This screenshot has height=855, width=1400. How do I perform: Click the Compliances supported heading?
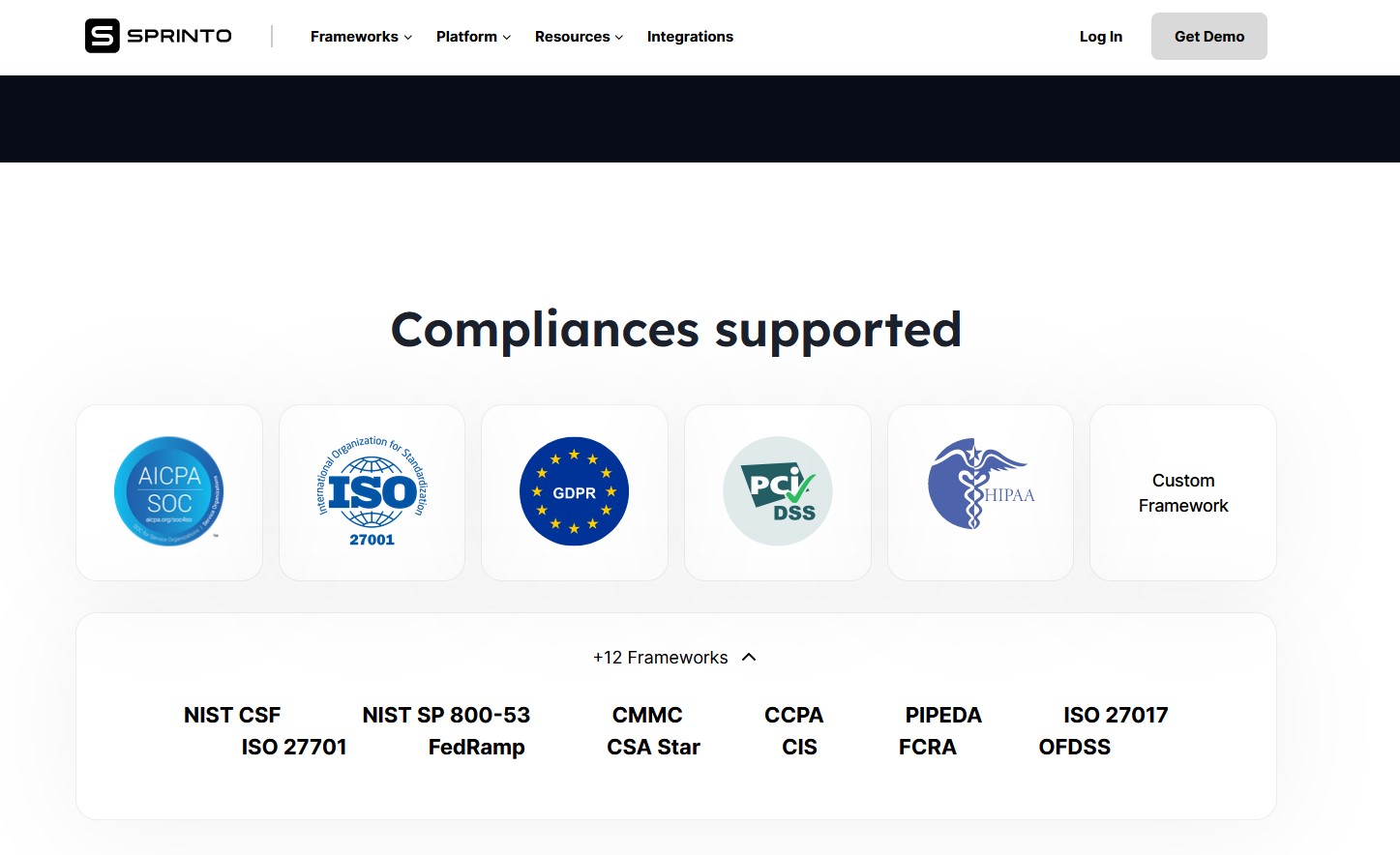click(676, 330)
